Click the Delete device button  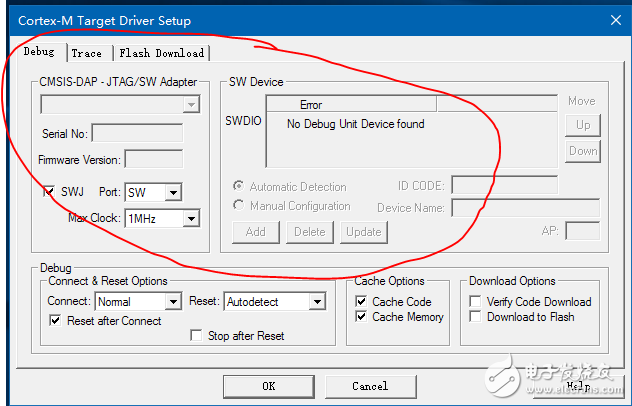(x=310, y=232)
